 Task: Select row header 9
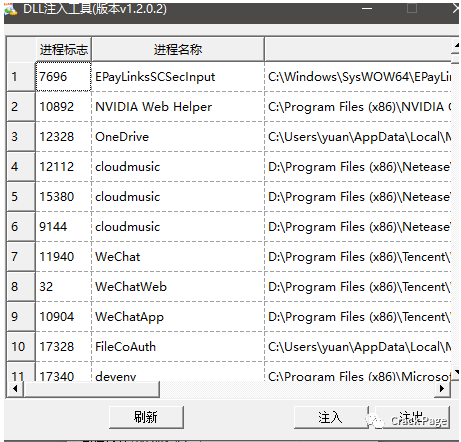(x=21, y=317)
